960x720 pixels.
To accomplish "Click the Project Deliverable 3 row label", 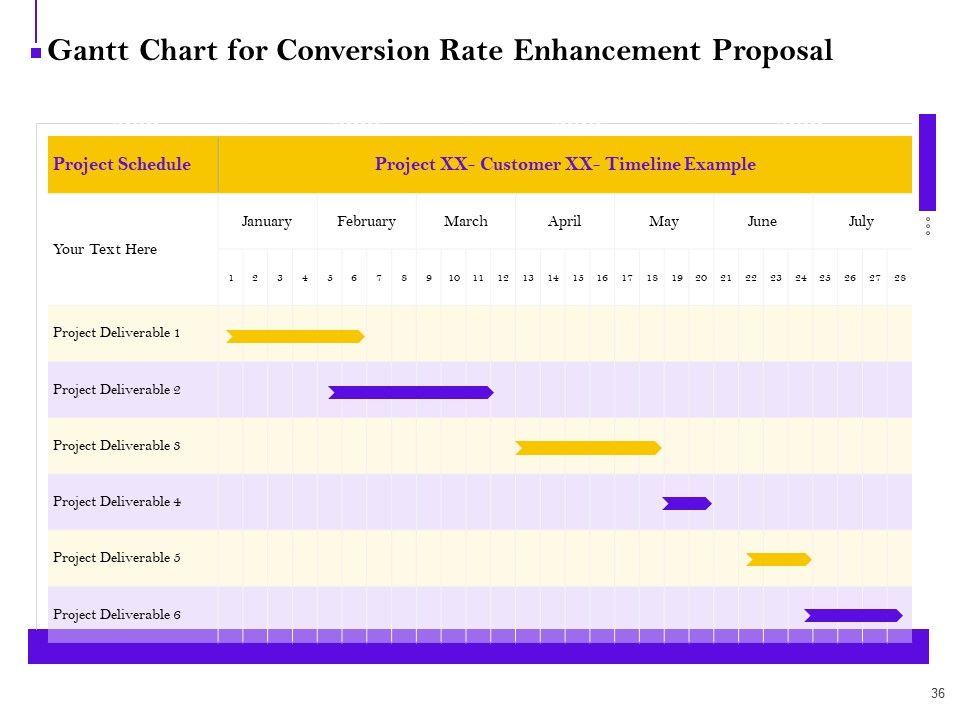I will (116, 446).
